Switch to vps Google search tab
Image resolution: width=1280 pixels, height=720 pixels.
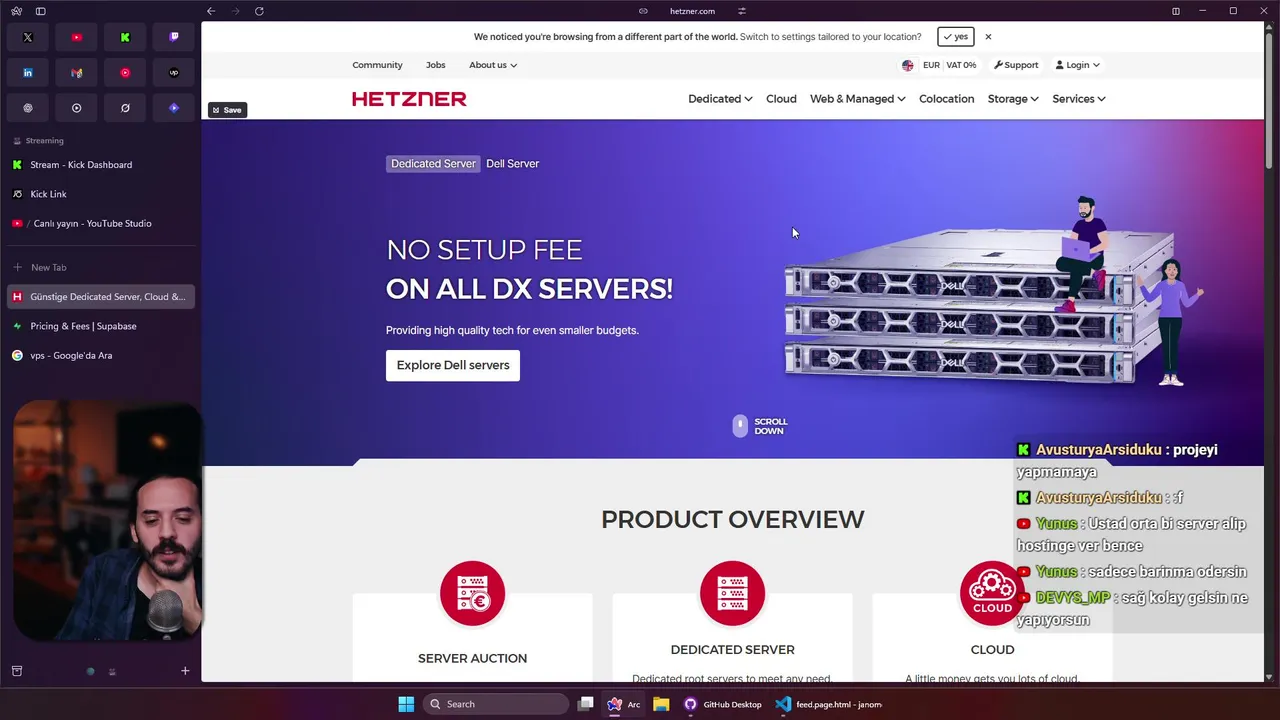pyautogui.click(x=100, y=355)
